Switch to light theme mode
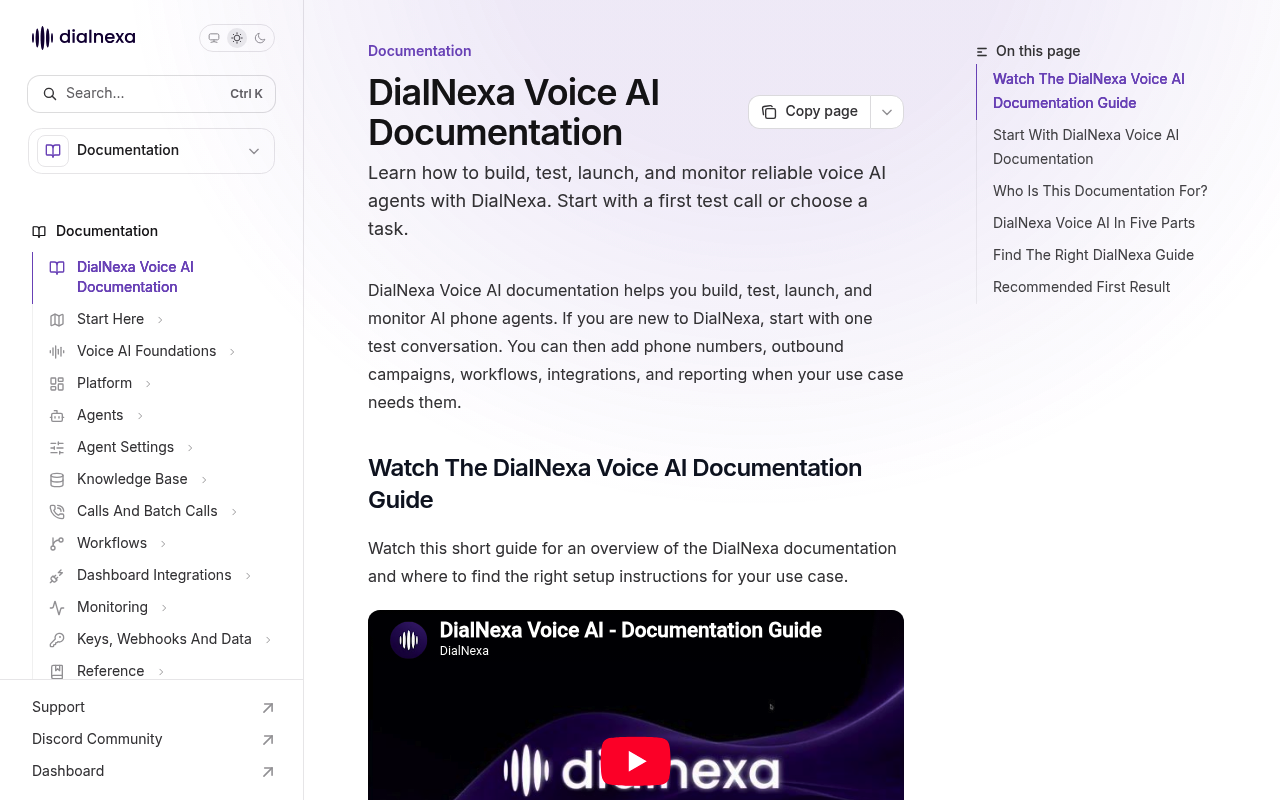Viewport: 1280px width, 800px height. pos(237,38)
